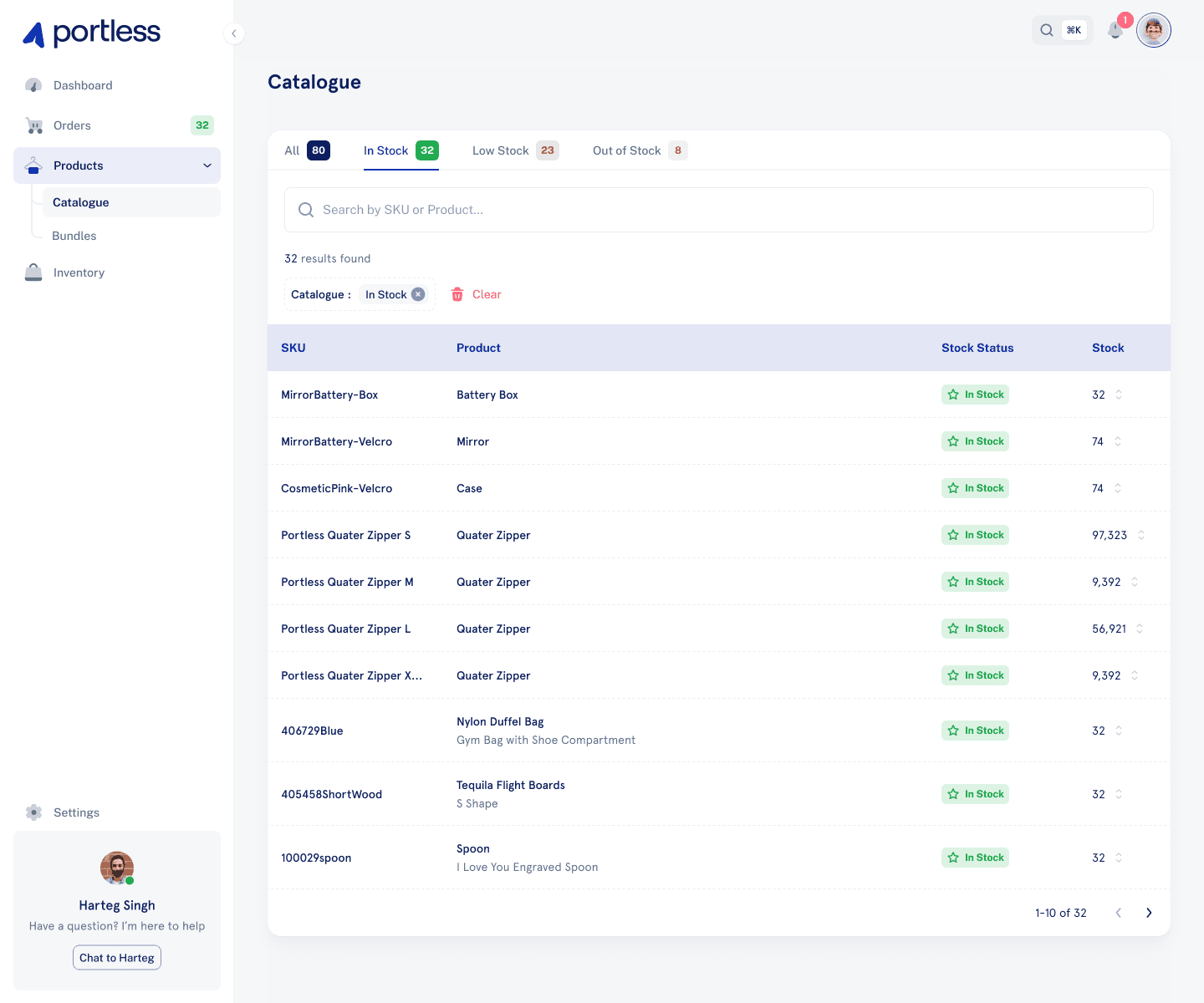Click In Stock badge for Quater Zipper S
The width and height of the screenshot is (1204, 1003).
[x=975, y=535]
